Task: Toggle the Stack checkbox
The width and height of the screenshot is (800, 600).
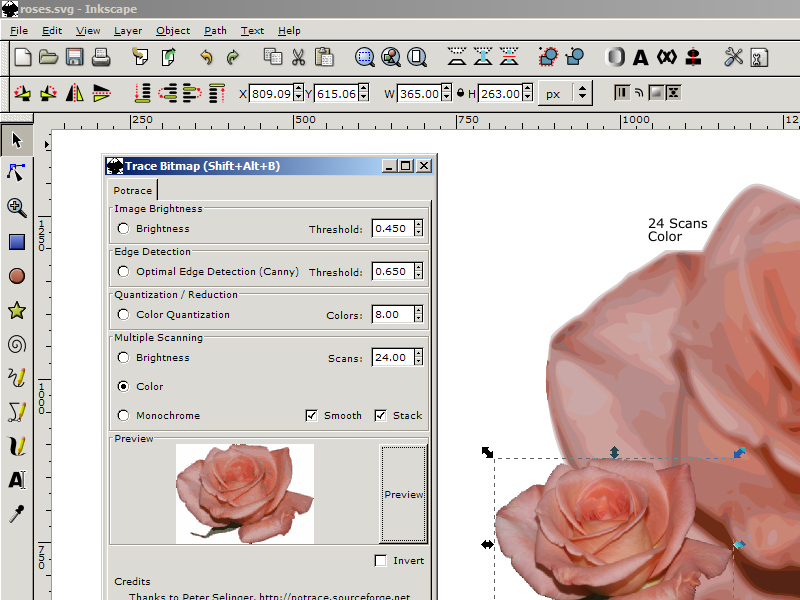Action: click(x=381, y=415)
